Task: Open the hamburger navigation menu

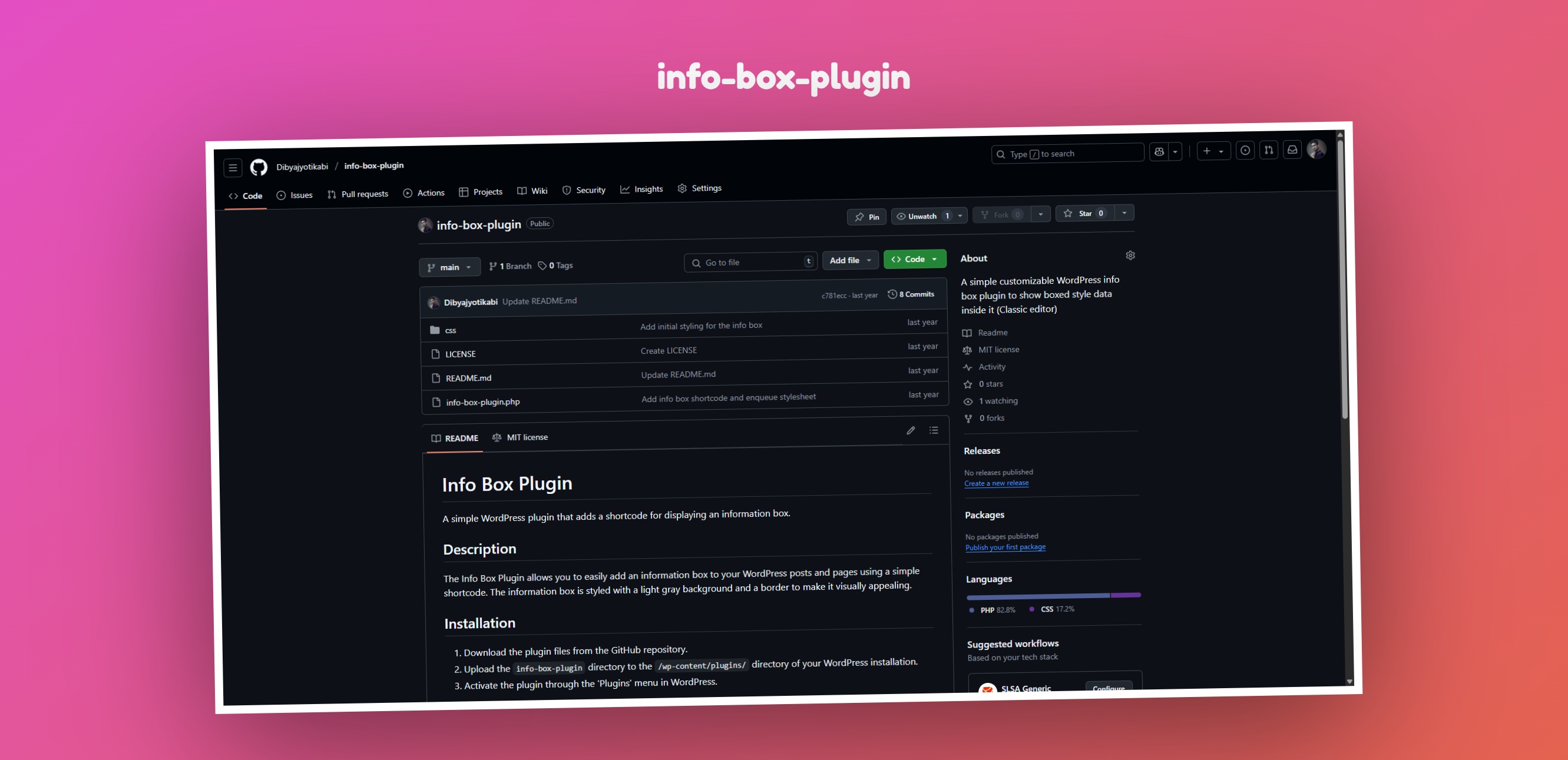Action: coord(233,168)
